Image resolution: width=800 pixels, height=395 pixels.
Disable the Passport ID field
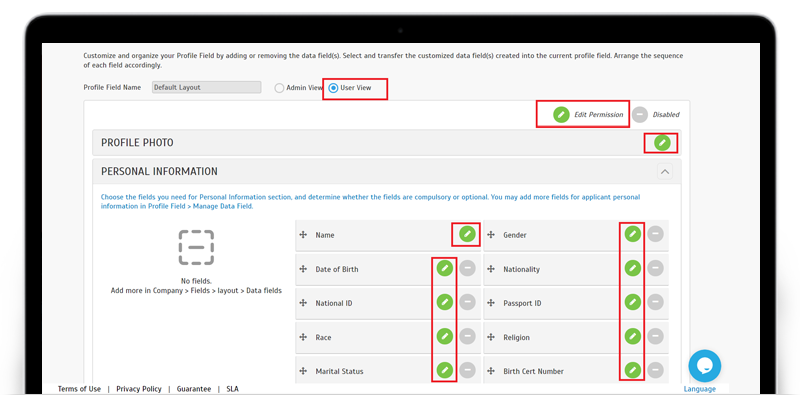[655, 303]
